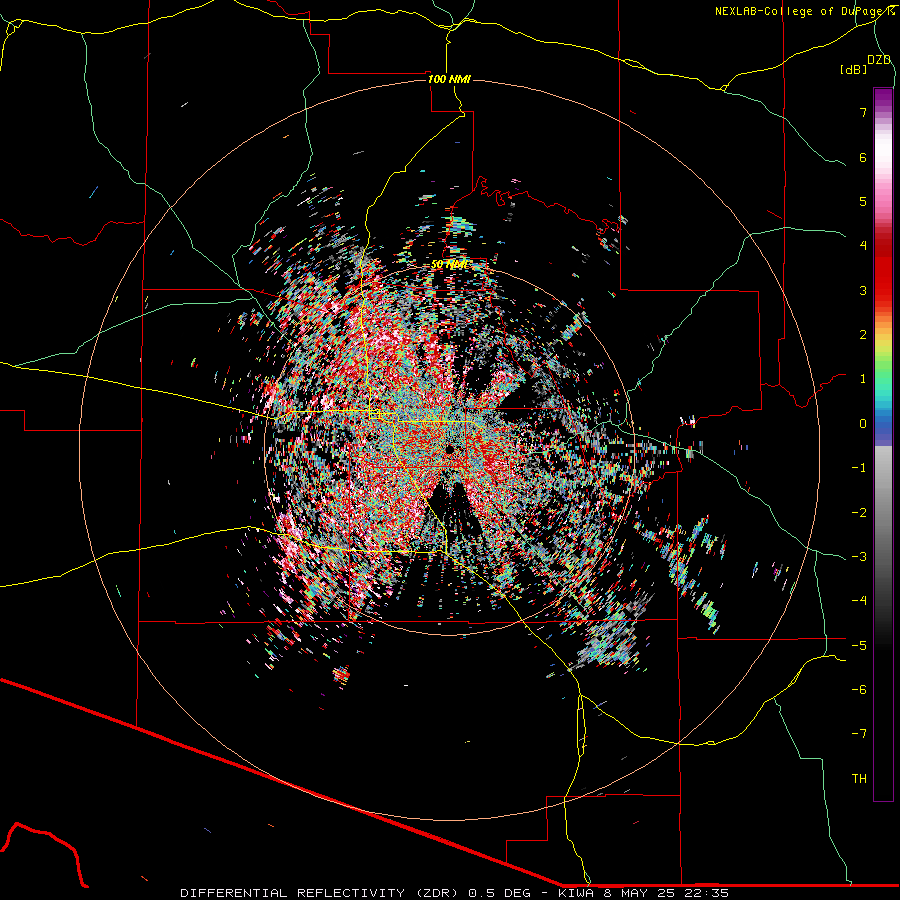Select the positive 4 dB scale label

click(x=863, y=246)
